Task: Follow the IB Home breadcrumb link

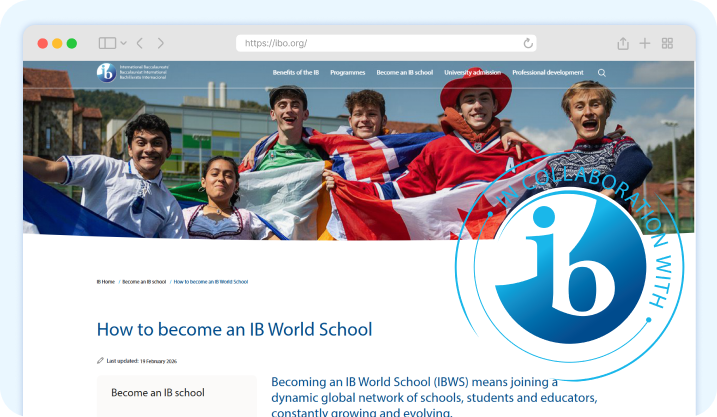Action: coord(106,282)
